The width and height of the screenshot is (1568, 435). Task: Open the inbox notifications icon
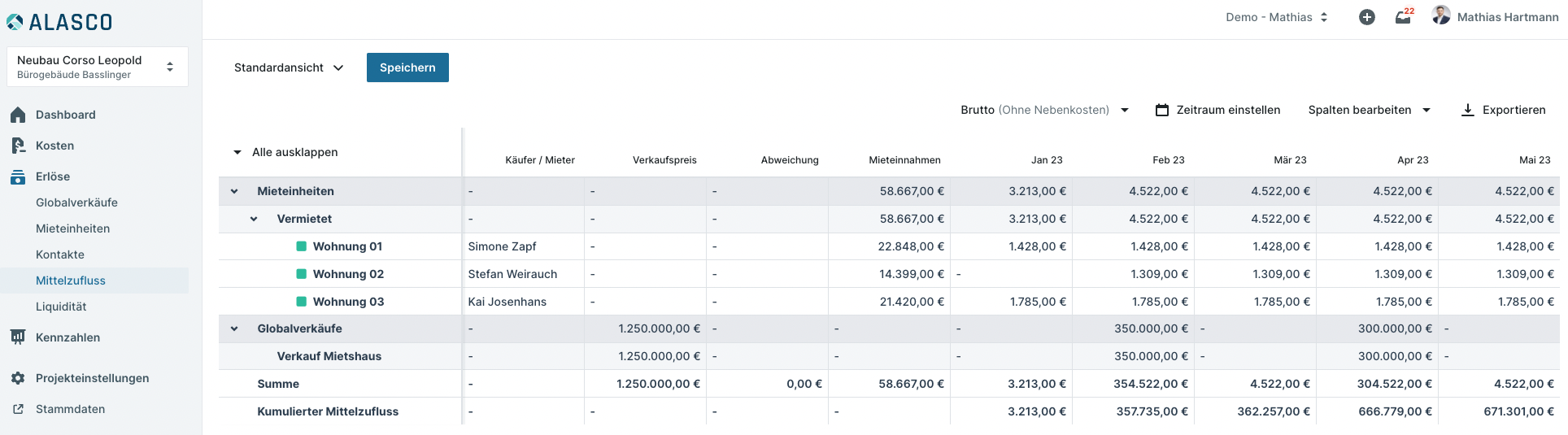tap(1403, 17)
